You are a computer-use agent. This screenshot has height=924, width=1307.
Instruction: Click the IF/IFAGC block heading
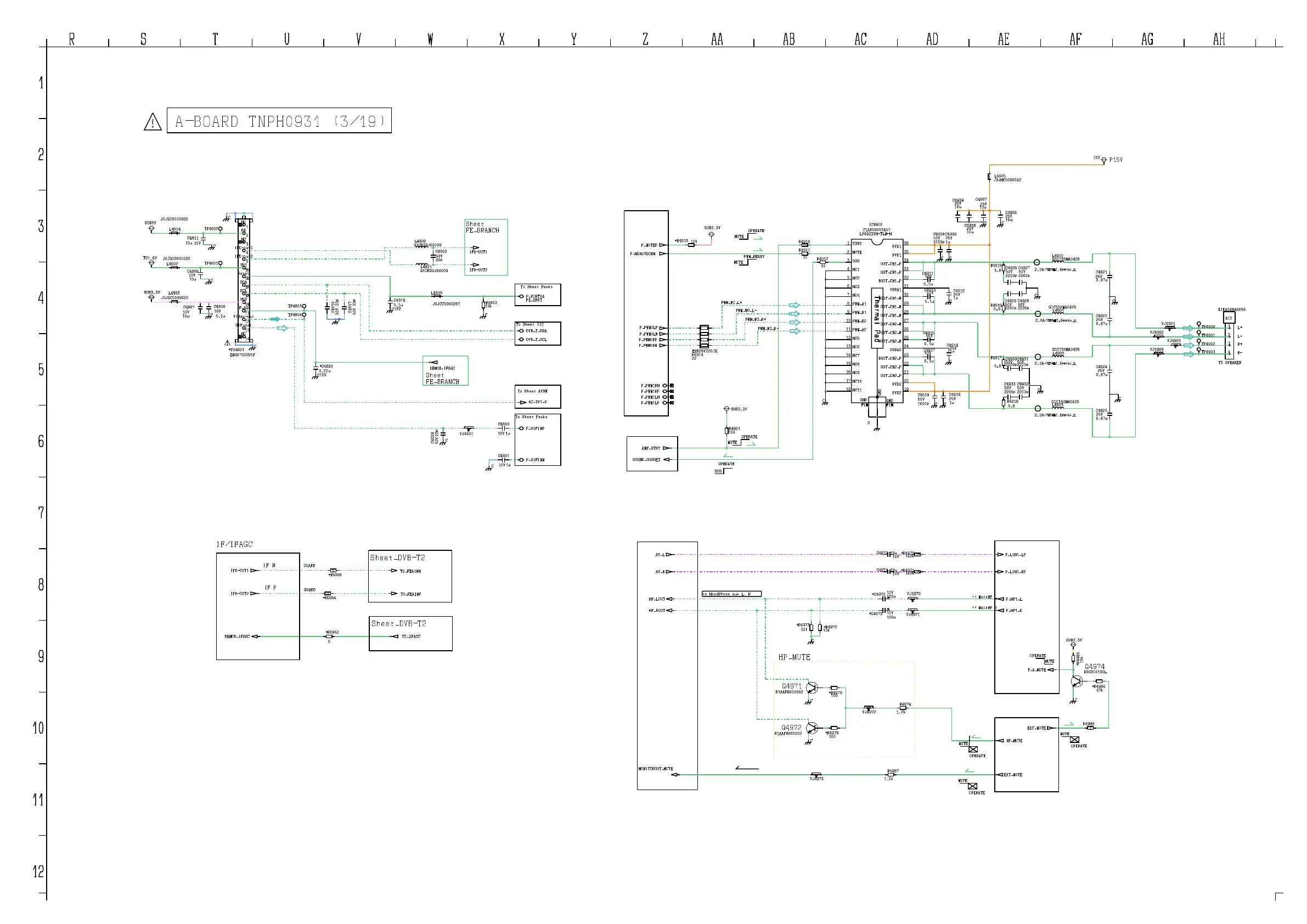click(234, 544)
